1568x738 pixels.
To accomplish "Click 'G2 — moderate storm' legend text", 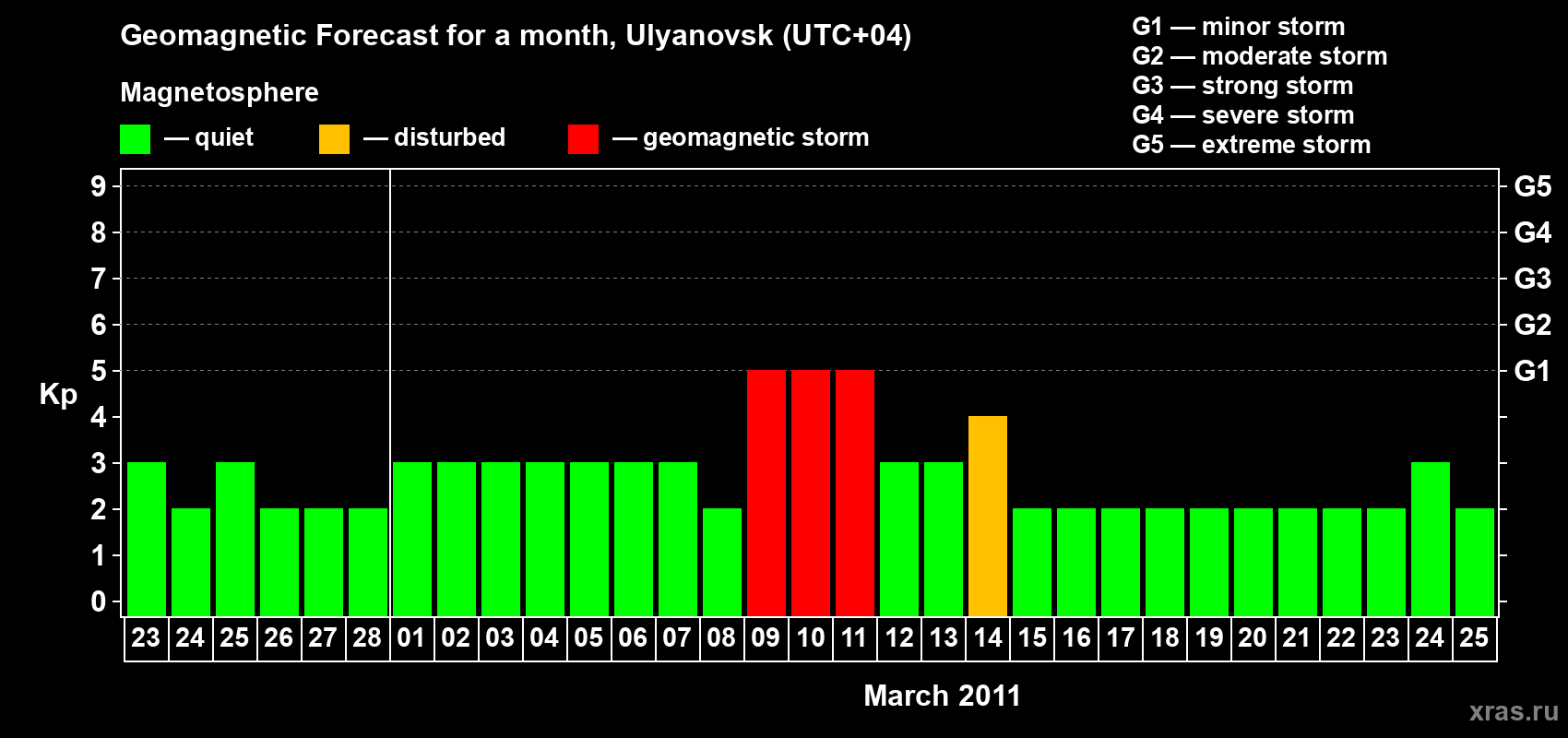I will (x=1260, y=56).
